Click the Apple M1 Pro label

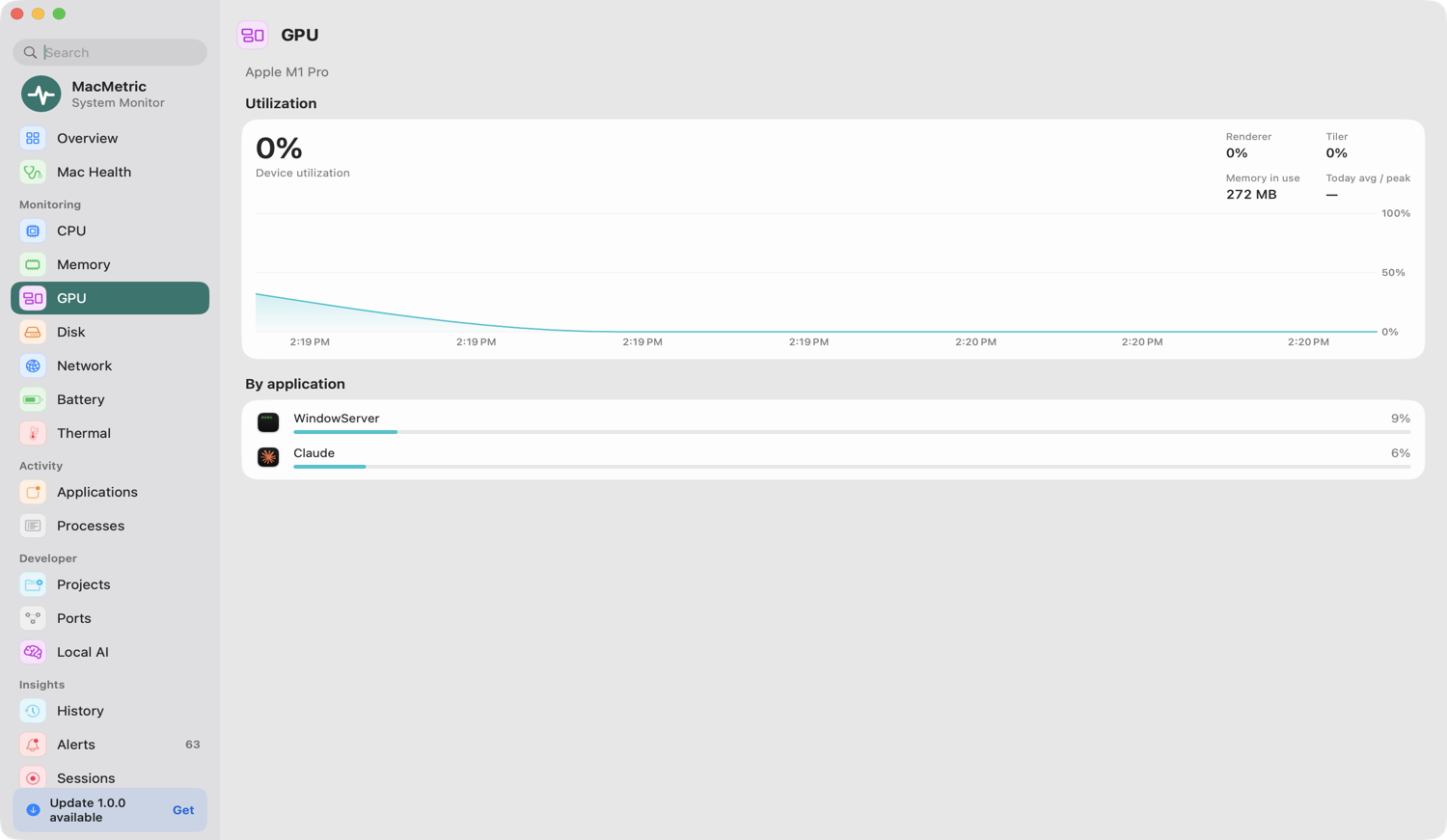tap(287, 72)
